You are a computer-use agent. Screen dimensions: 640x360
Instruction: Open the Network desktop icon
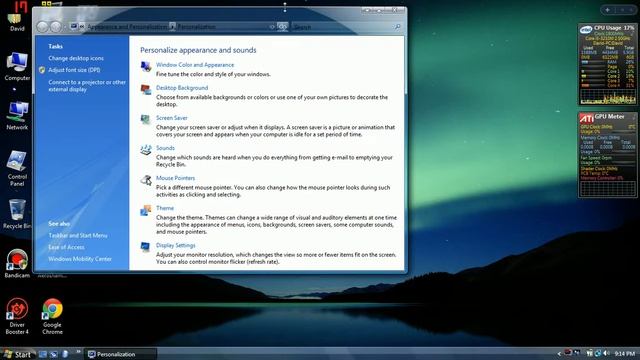[x=17, y=116]
